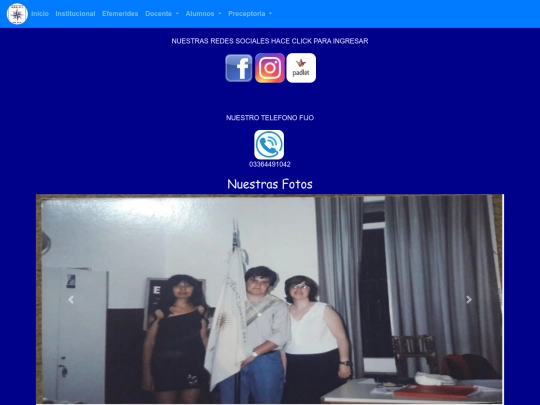
Task: Open the Institucional menu item
Action: click(75, 14)
